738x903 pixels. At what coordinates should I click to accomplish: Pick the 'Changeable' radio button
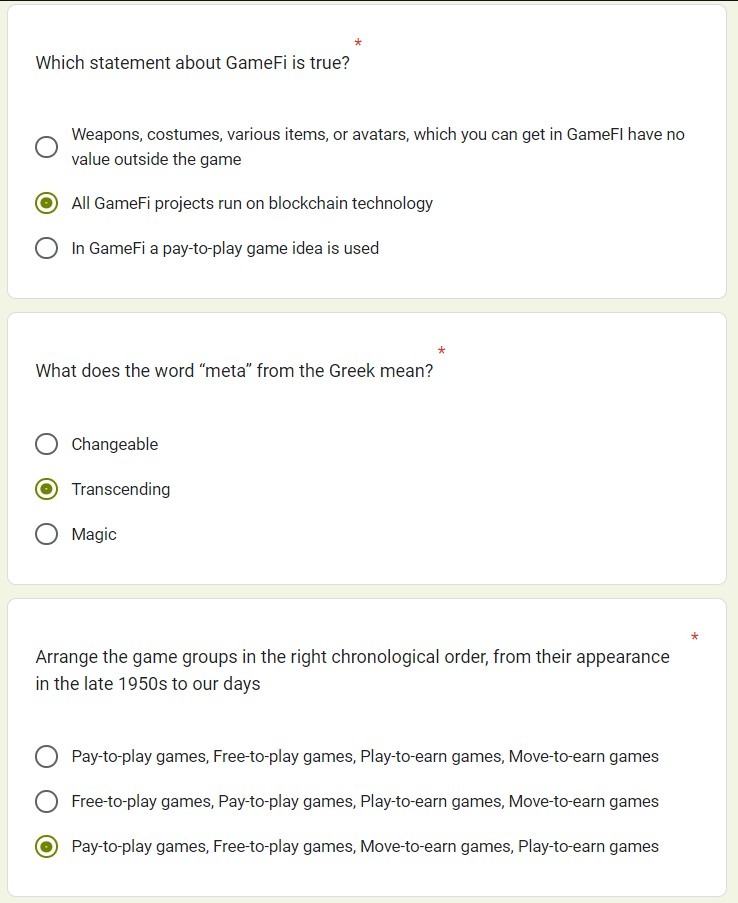(46, 444)
